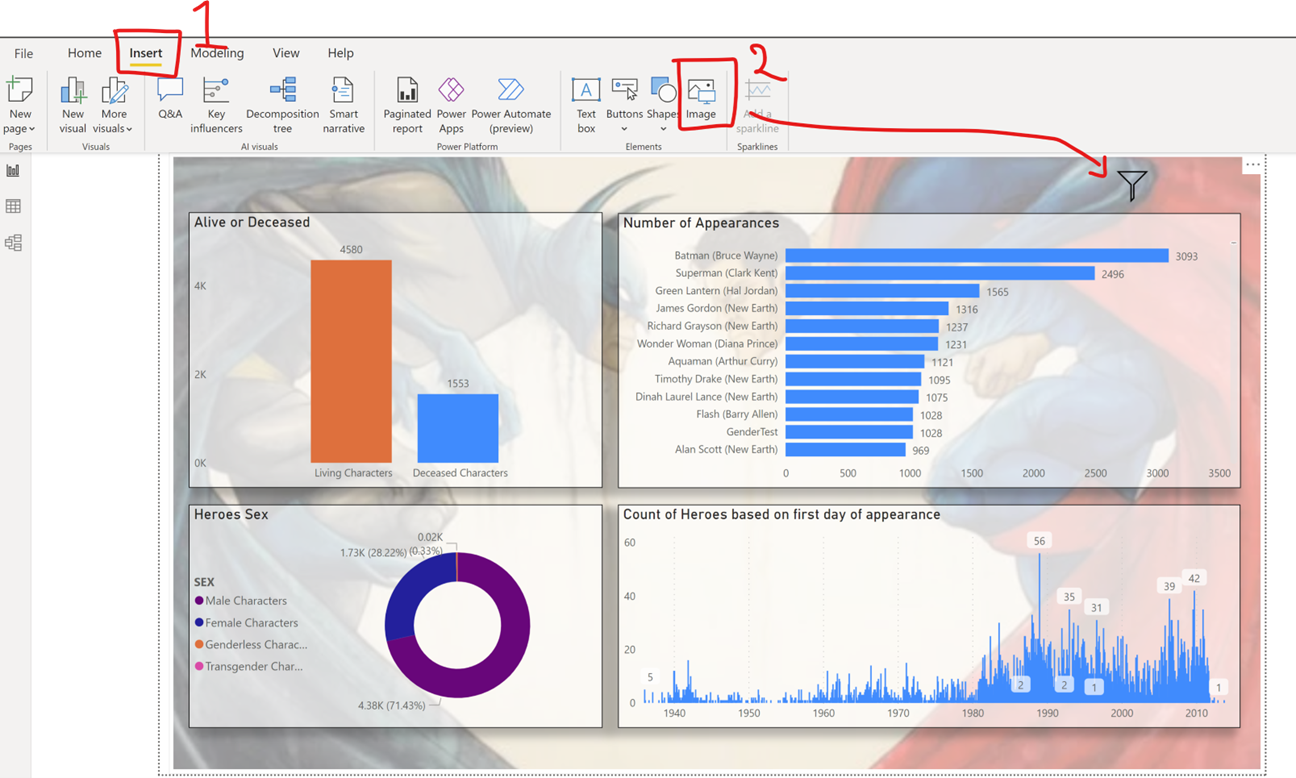Open the Help ribbon tab

point(340,53)
